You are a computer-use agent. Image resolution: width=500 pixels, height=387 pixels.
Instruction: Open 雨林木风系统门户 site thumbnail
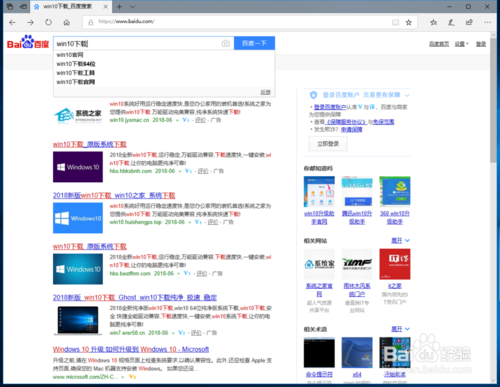click(x=357, y=264)
